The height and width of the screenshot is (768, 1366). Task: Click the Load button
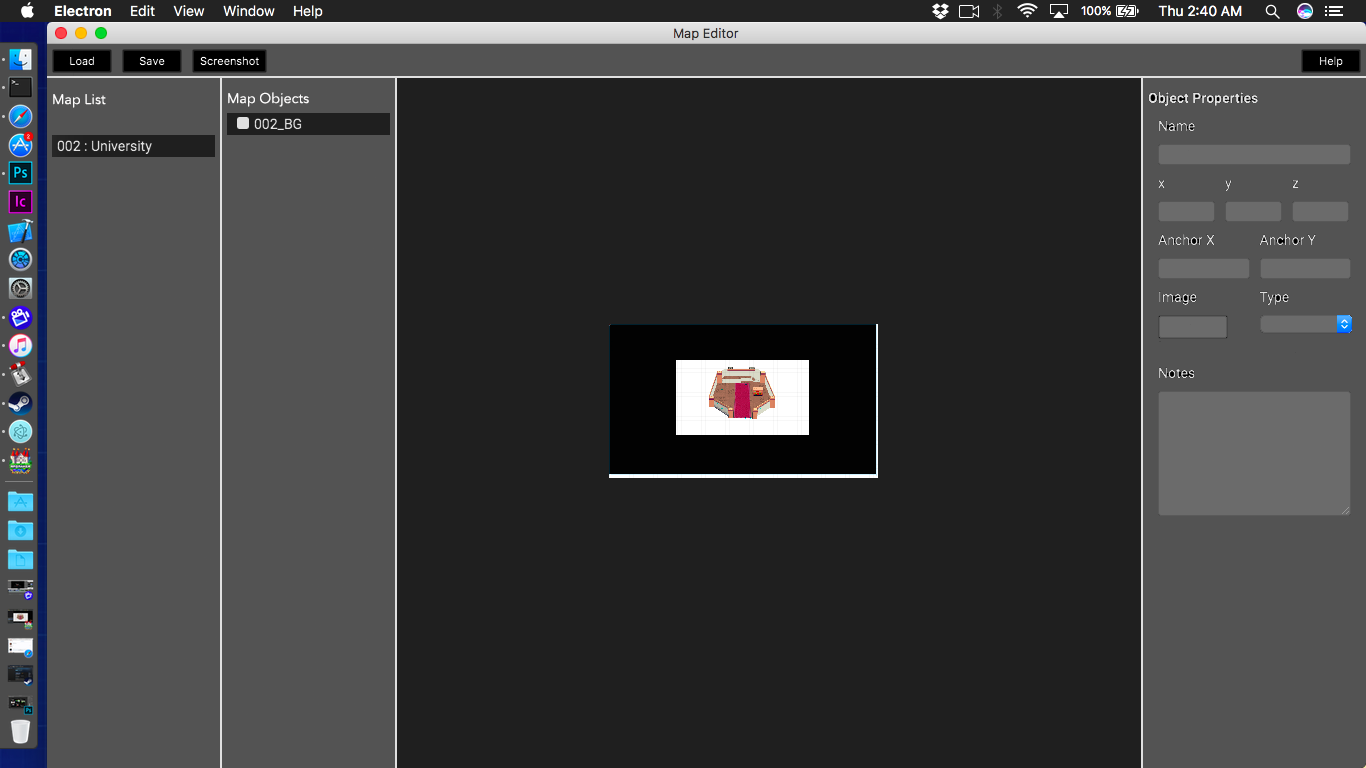pyautogui.click(x=82, y=61)
